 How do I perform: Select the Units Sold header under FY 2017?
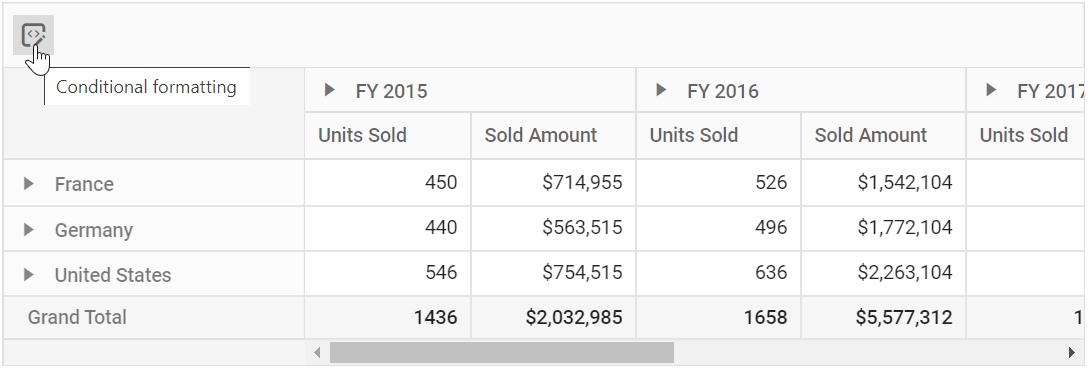[x=1024, y=135]
